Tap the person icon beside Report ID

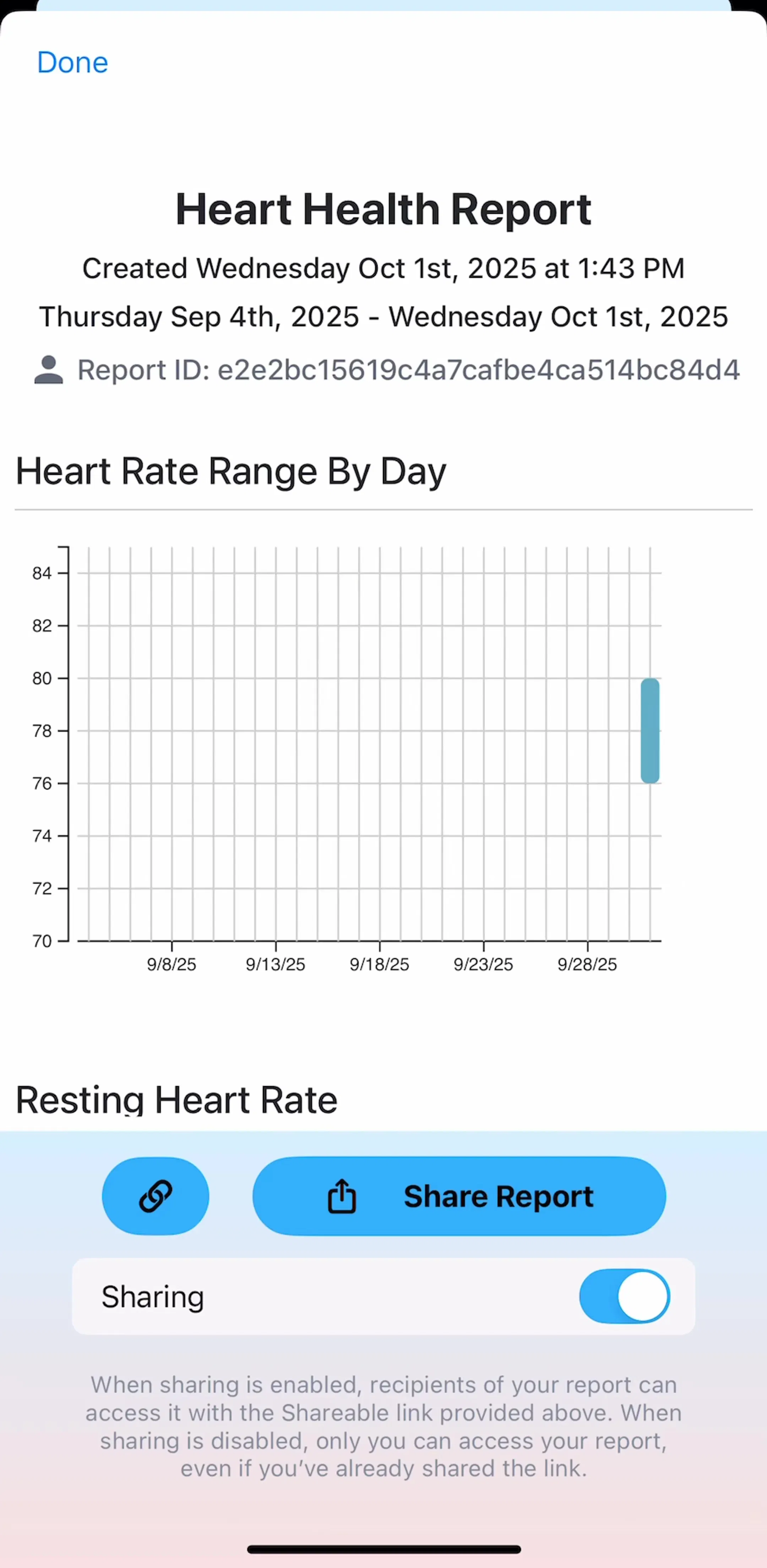coord(49,370)
